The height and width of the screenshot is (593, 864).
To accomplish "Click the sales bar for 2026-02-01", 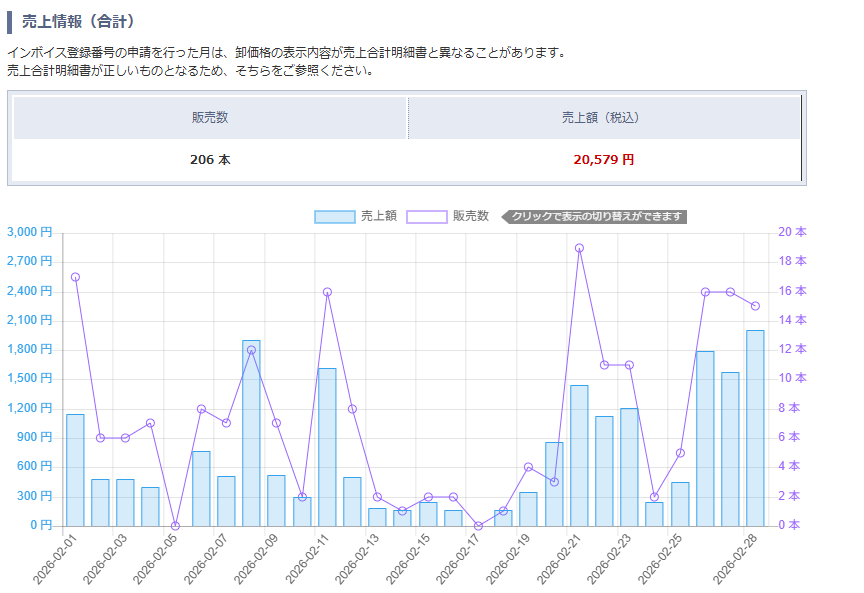I will point(75,470).
